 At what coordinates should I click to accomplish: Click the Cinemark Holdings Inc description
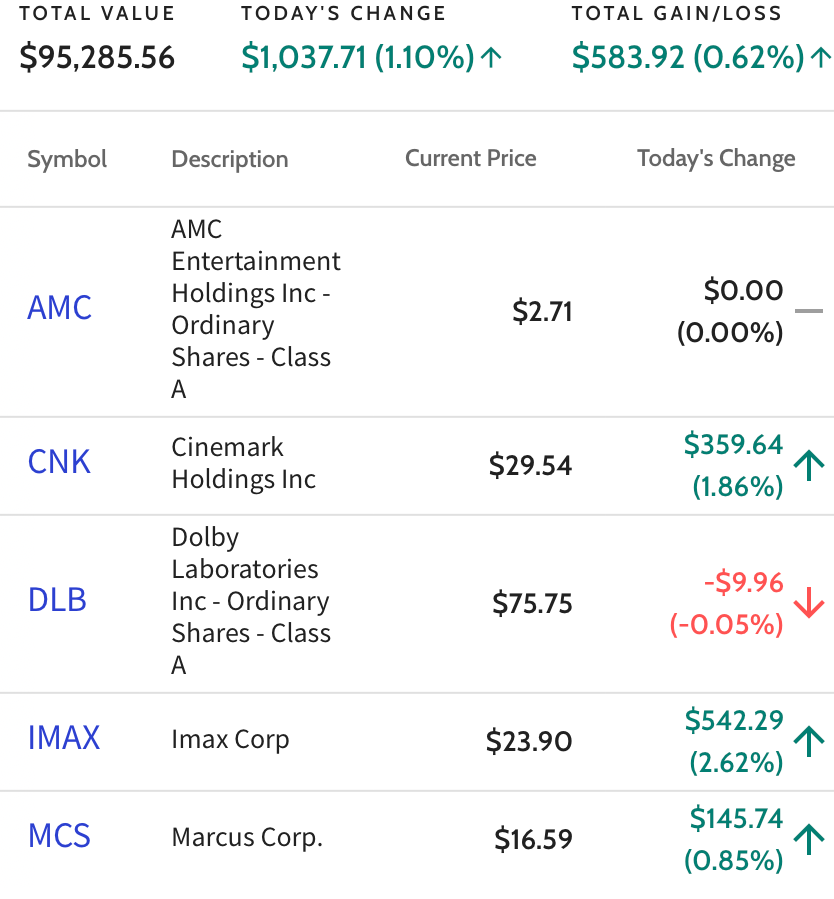pyautogui.click(x=244, y=463)
